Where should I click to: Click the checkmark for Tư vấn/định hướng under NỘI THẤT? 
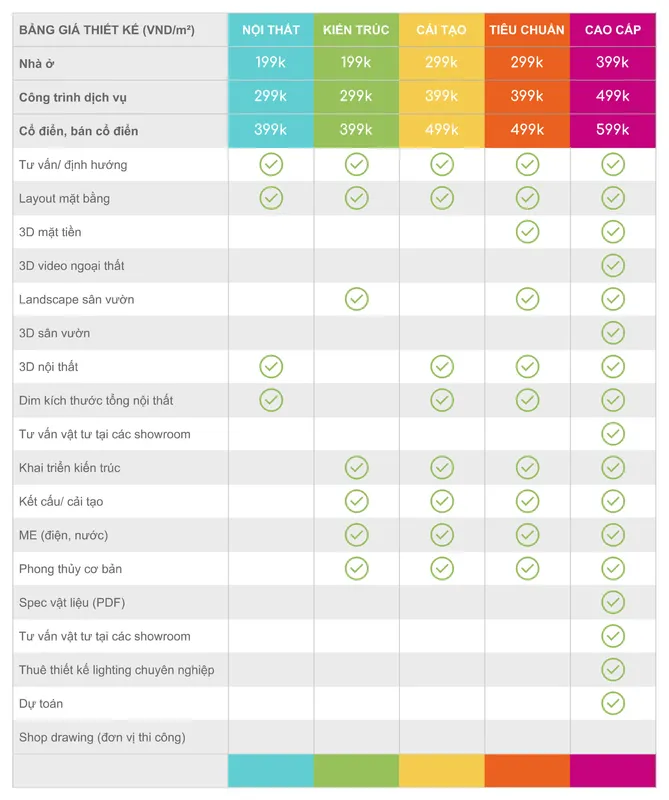[x=271, y=164]
